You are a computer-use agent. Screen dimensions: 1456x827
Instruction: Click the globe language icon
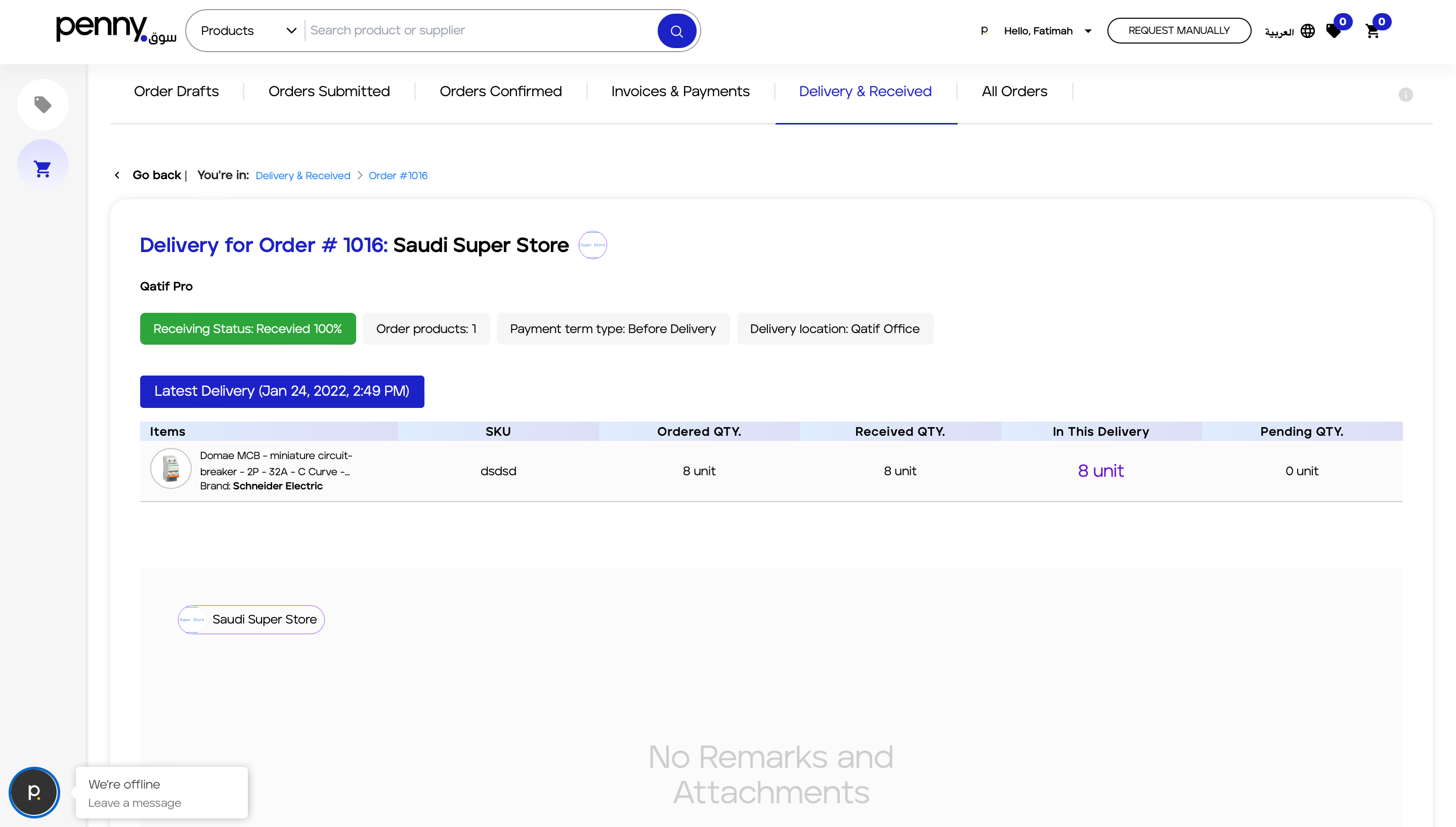pyautogui.click(x=1307, y=31)
